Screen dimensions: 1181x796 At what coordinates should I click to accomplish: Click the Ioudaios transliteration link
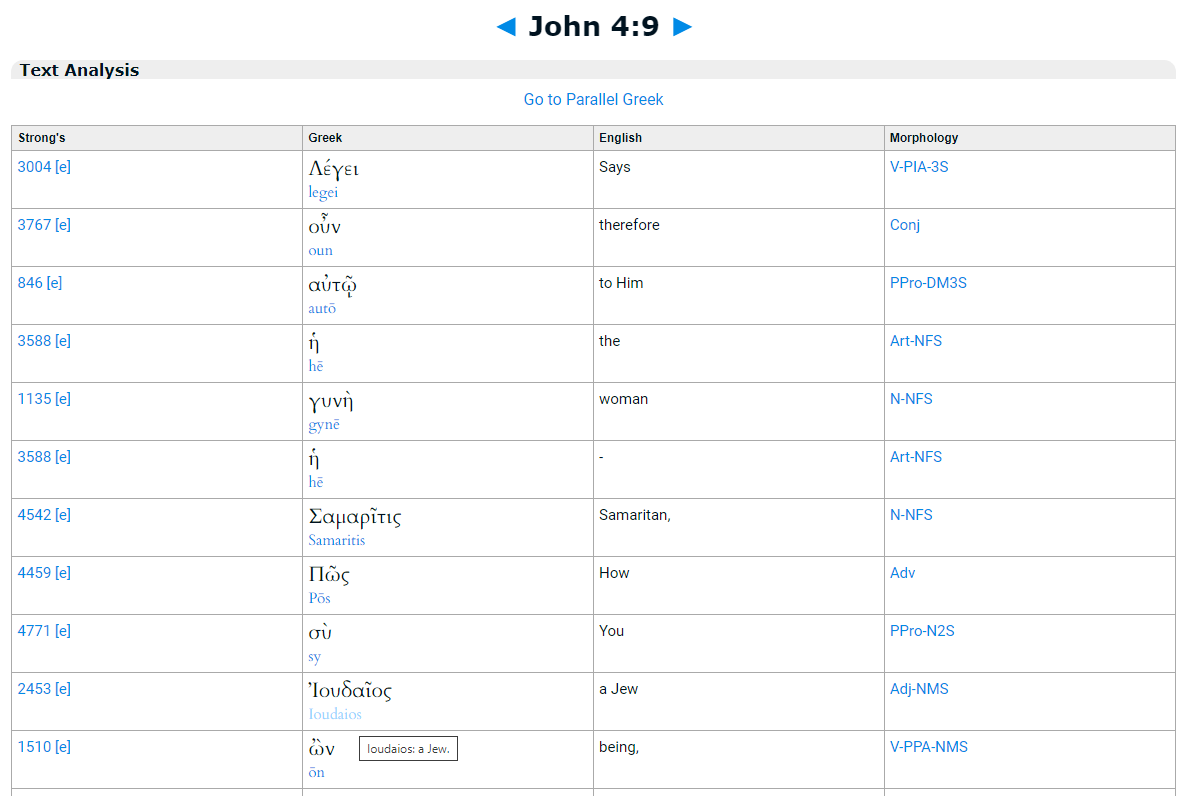coord(335,714)
